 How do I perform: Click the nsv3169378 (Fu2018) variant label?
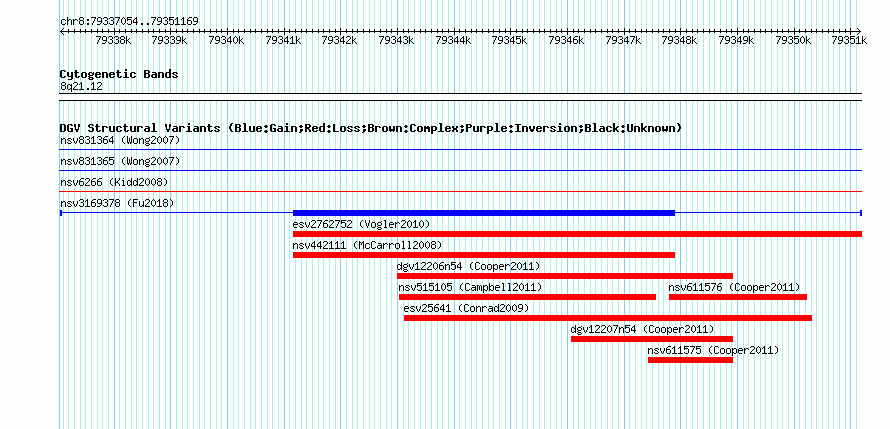pyautogui.click(x=117, y=203)
